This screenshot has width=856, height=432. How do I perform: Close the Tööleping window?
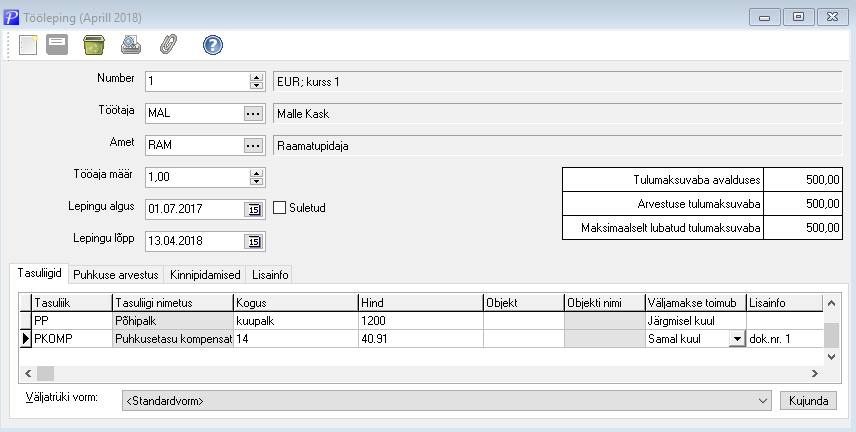click(832, 17)
